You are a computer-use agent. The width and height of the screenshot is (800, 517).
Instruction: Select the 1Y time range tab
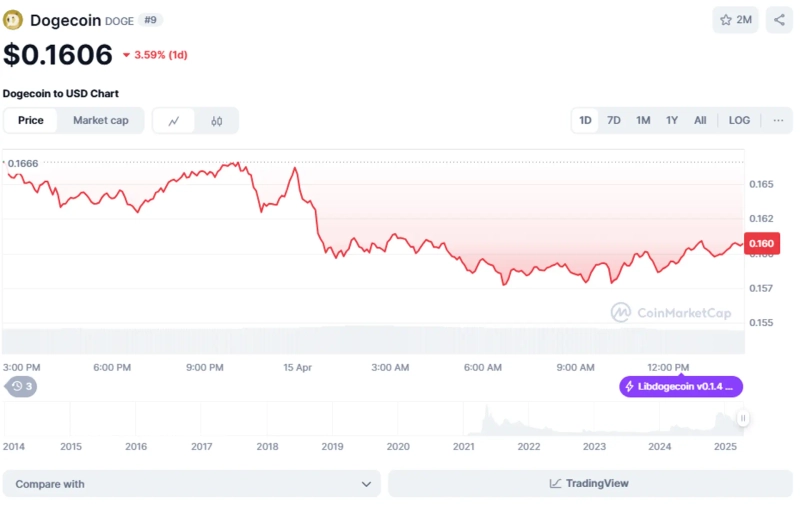[x=672, y=120]
